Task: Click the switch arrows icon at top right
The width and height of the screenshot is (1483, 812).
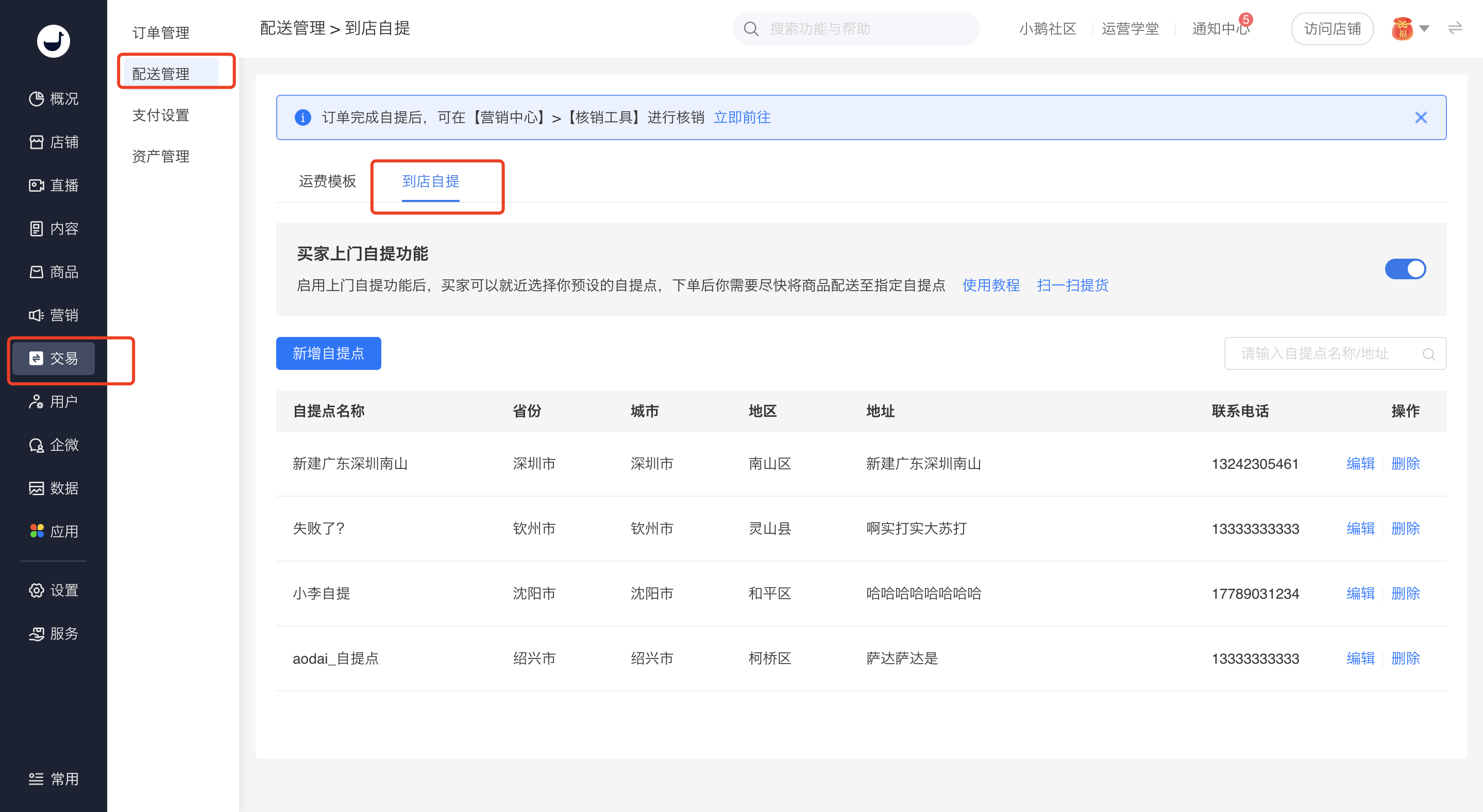Action: (1455, 28)
